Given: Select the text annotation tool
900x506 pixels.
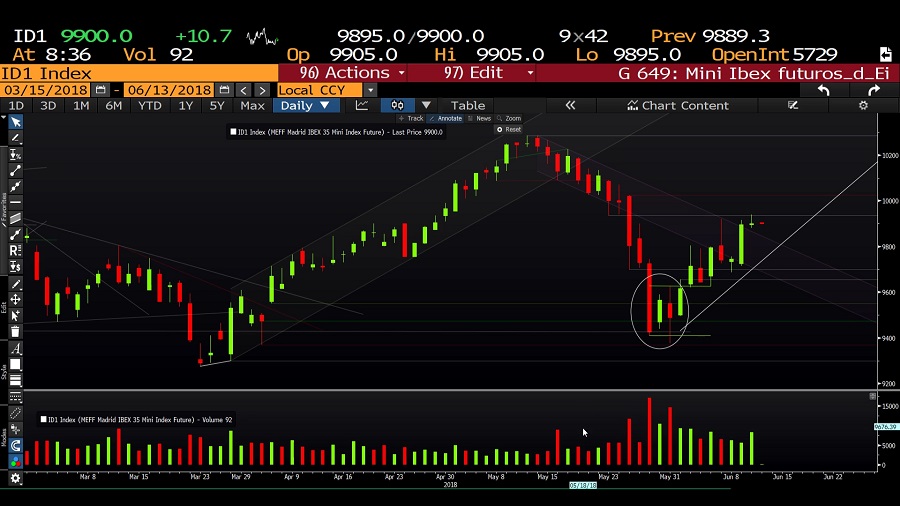Looking at the screenshot, I should (15, 348).
